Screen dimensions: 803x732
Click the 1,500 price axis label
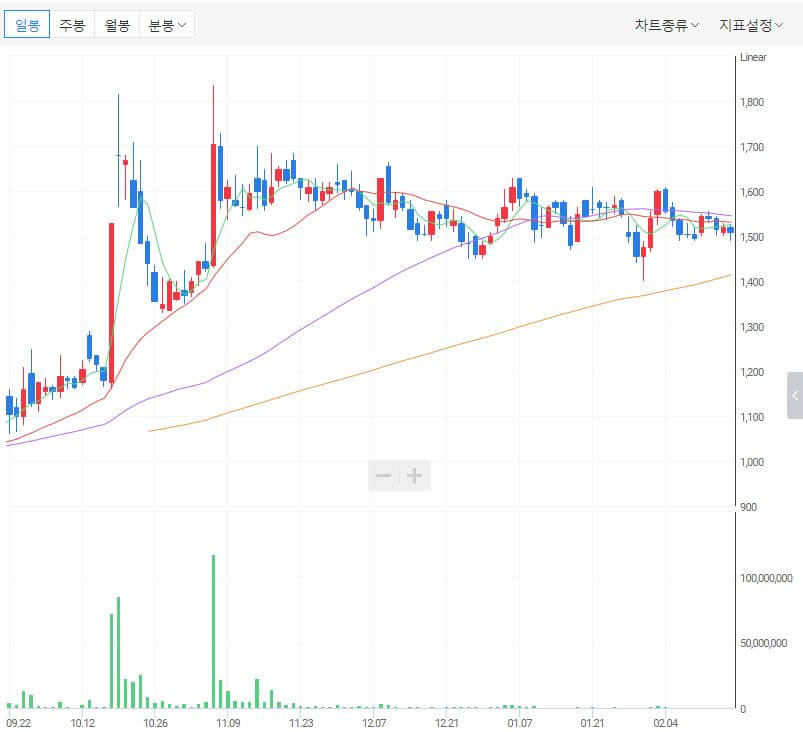click(x=752, y=237)
